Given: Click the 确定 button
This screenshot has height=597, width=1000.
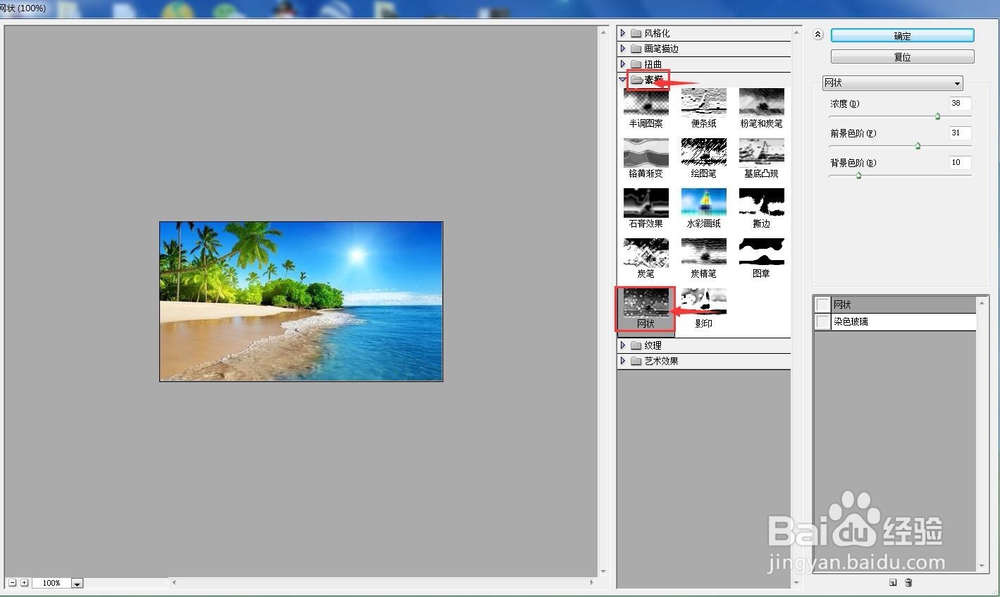Looking at the screenshot, I should pos(902,36).
